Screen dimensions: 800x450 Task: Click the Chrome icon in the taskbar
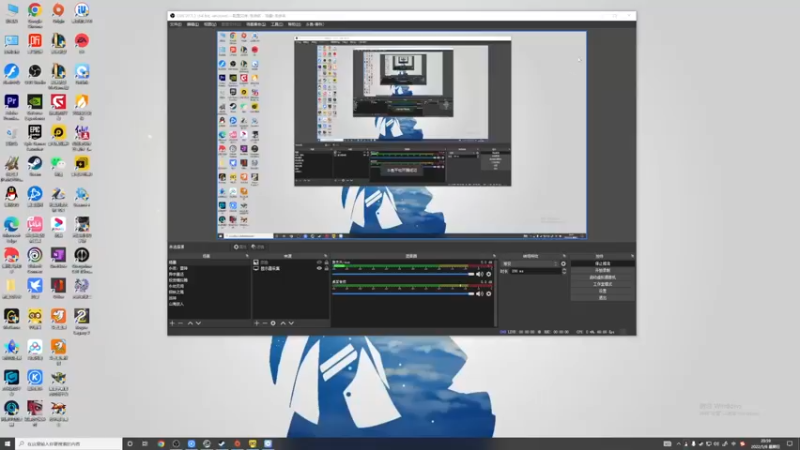(x=161, y=444)
